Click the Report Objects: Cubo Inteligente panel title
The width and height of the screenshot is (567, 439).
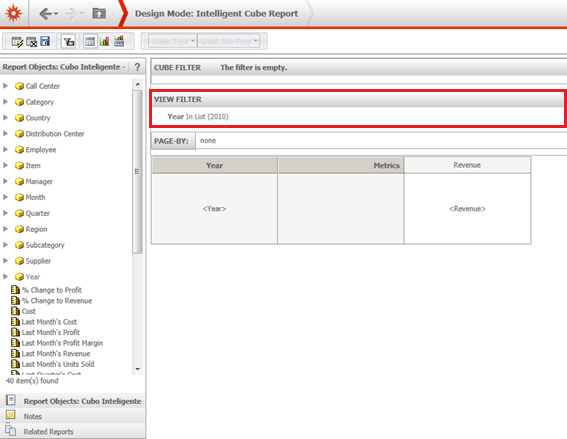point(64,67)
